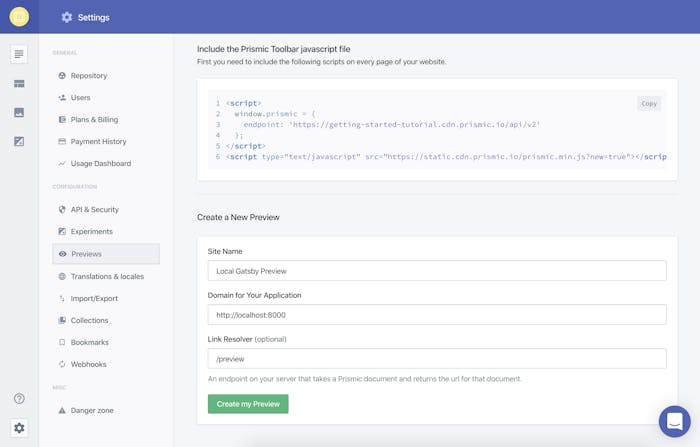Focus the Domain for Your Application field

(x=437, y=314)
